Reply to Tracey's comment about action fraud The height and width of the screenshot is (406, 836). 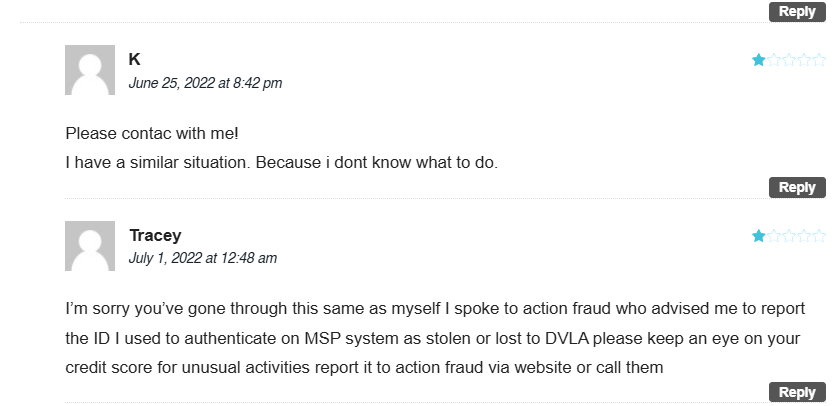pyautogui.click(x=797, y=392)
